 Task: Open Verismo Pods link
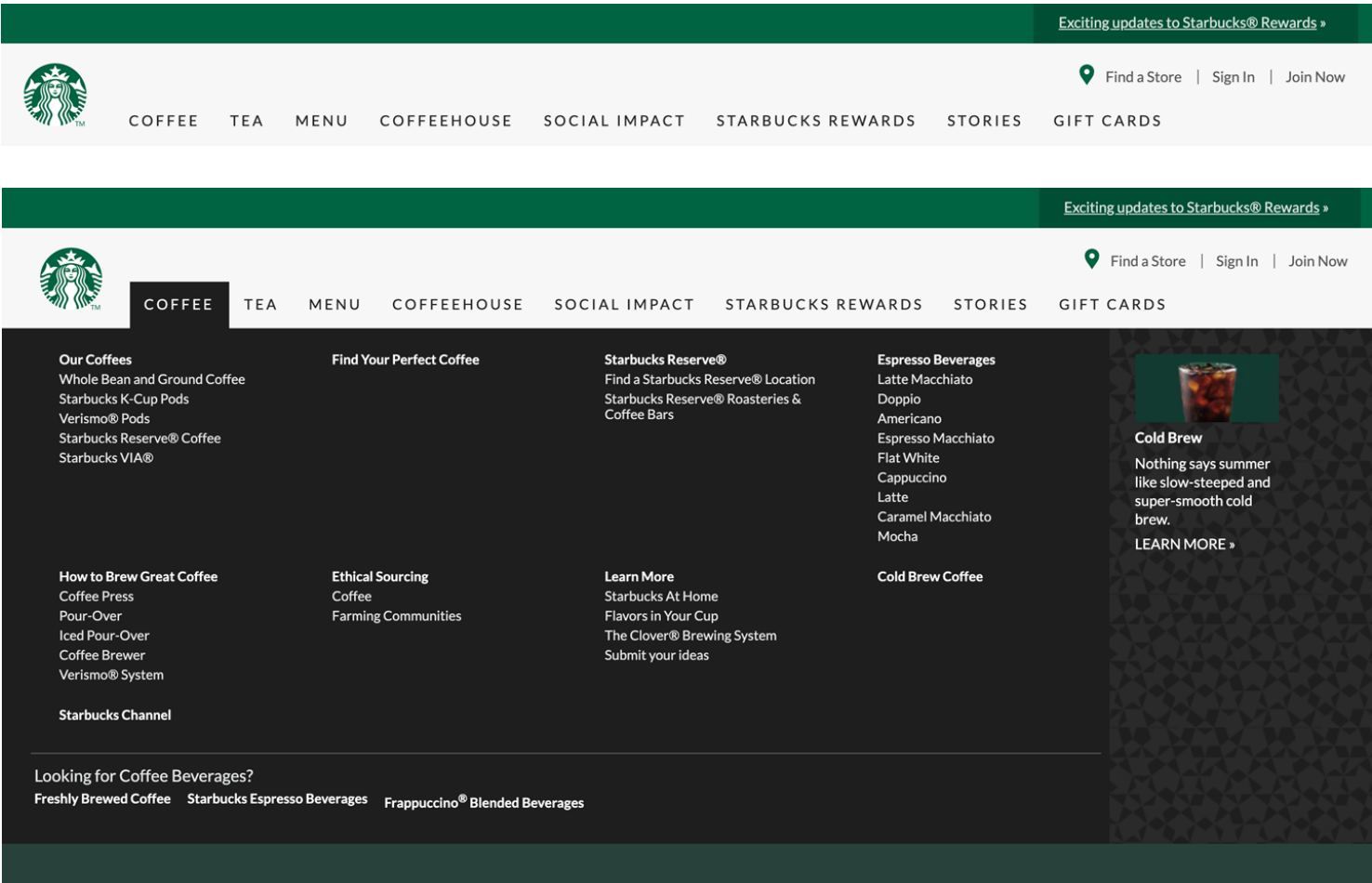tap(104, 418)
